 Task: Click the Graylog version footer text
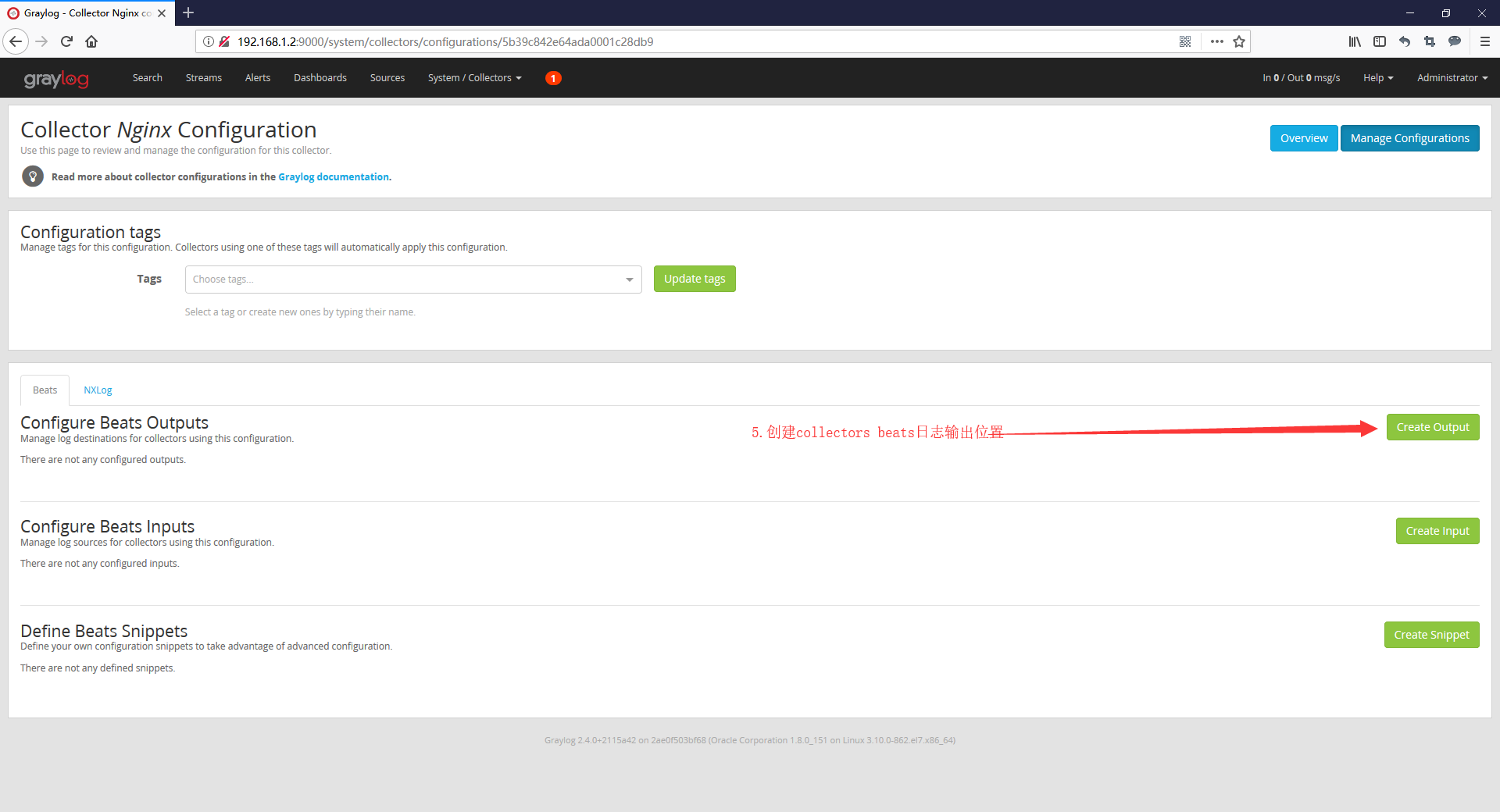click(750, 740)
